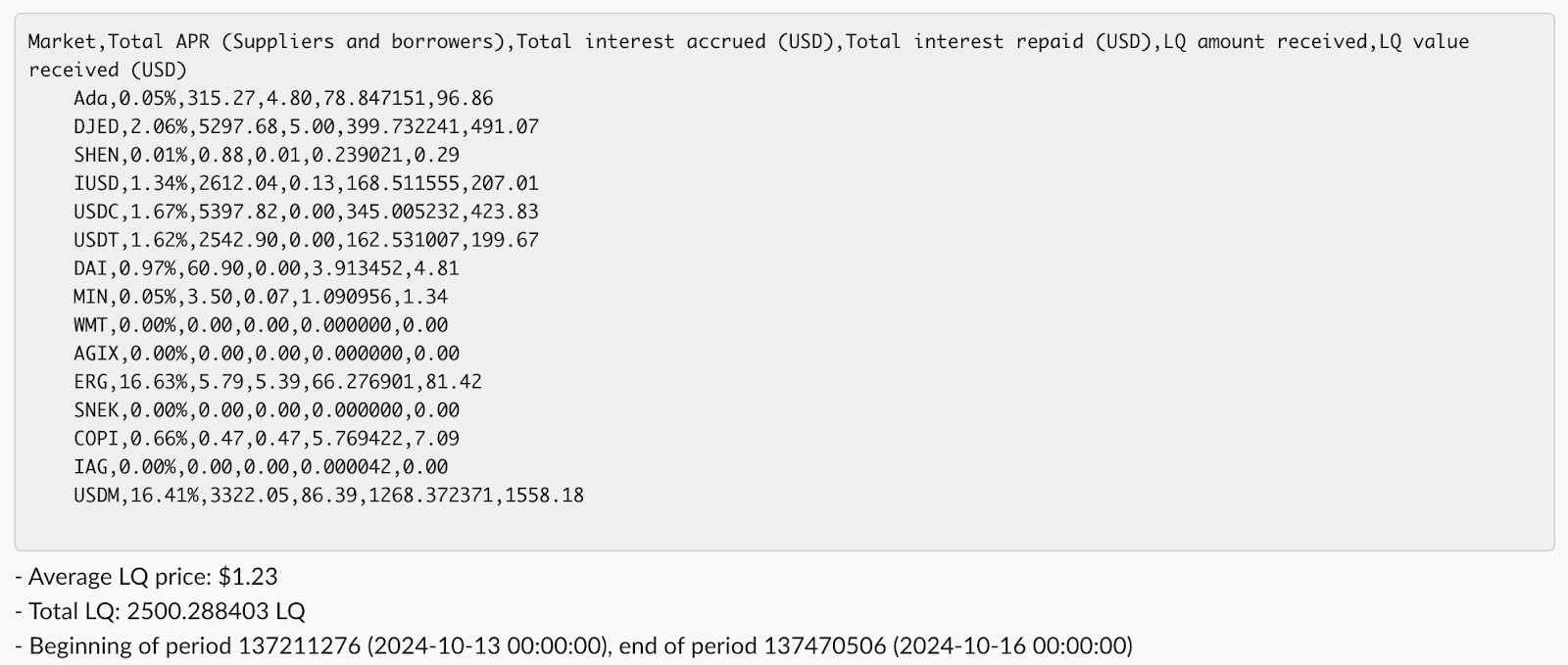Click the SHEN market data line
Screen dimensions: 1568x665
266,155
